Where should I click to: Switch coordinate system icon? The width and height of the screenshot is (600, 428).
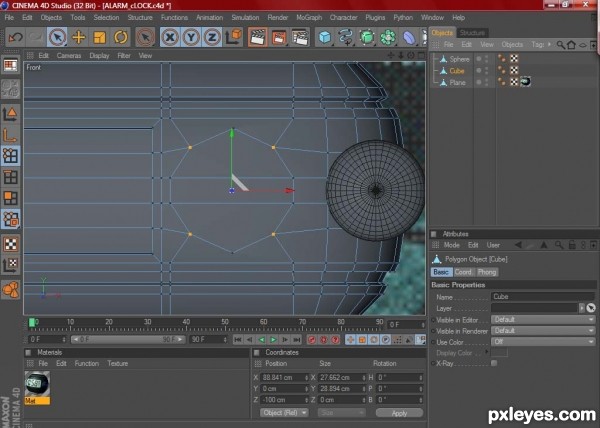tap(233, 37)
